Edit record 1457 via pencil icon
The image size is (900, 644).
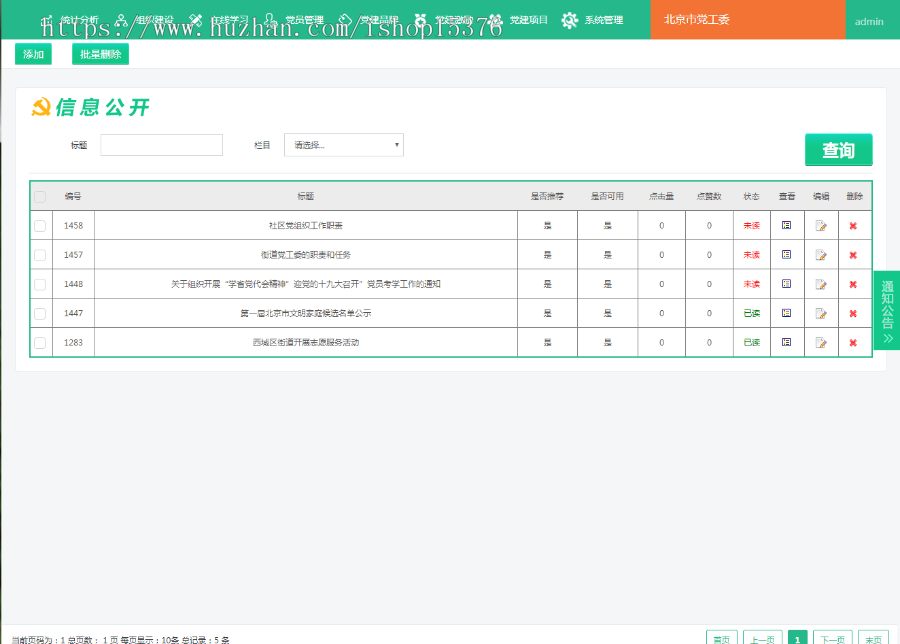821,255
